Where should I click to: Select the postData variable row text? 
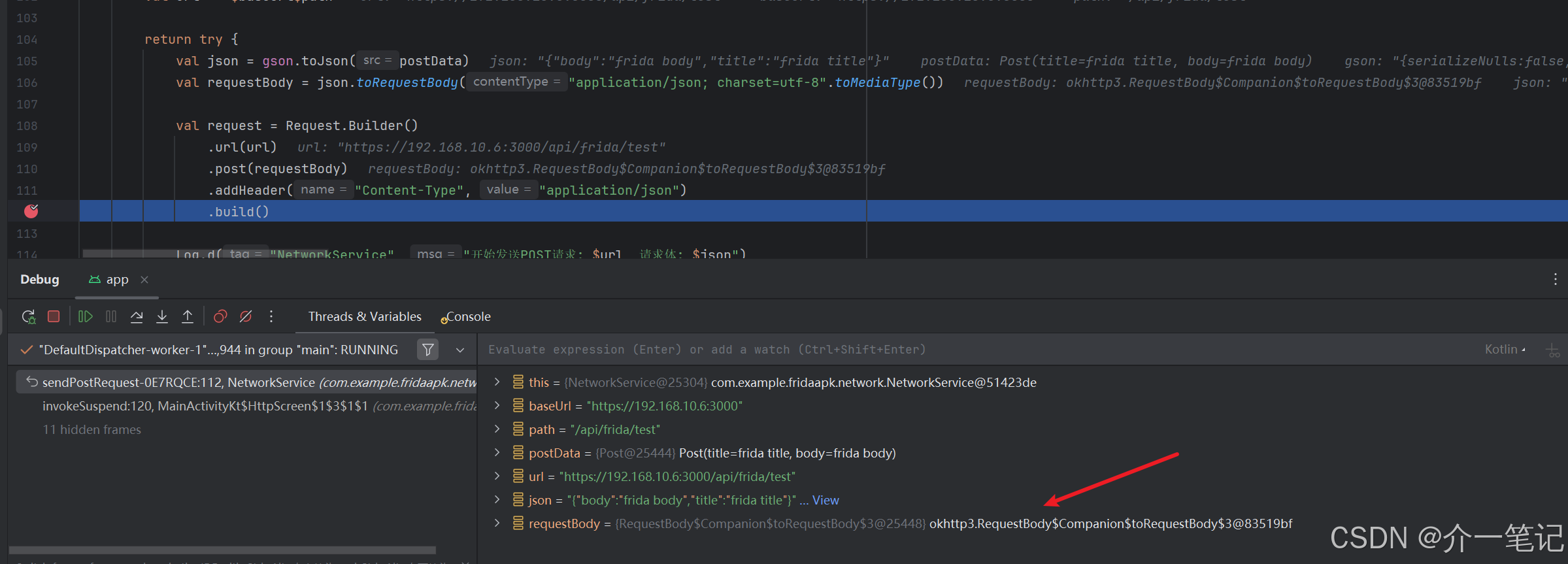(x=712, y=453)
